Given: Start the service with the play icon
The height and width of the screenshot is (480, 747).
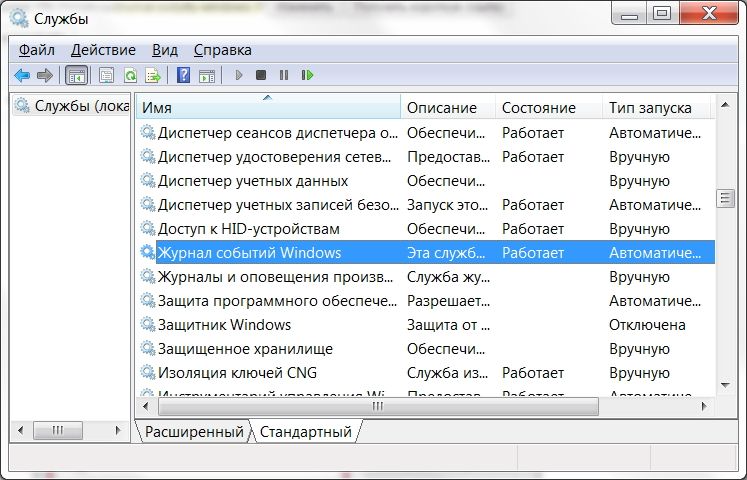Looking at the screenshot, I should (x=239, y=75).
